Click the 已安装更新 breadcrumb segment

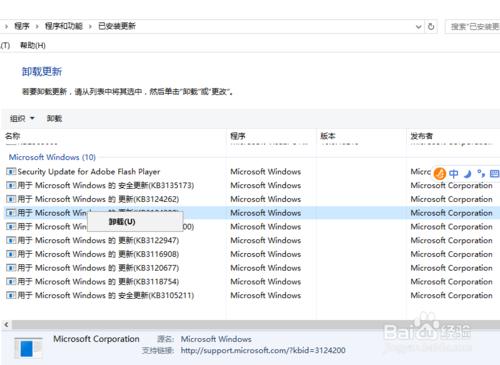[x=117, y=26]
